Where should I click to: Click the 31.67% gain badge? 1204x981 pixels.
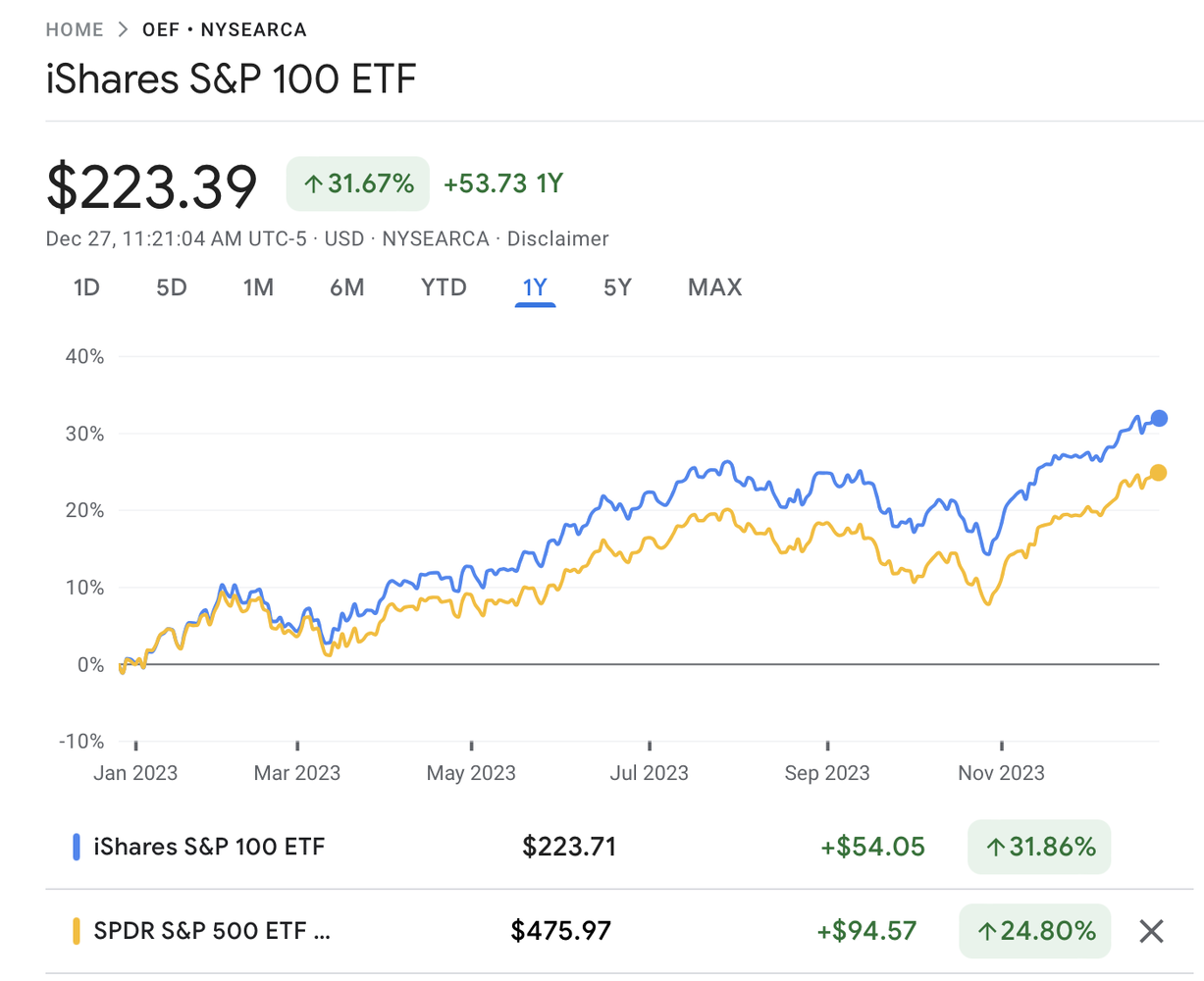(358, 183)
